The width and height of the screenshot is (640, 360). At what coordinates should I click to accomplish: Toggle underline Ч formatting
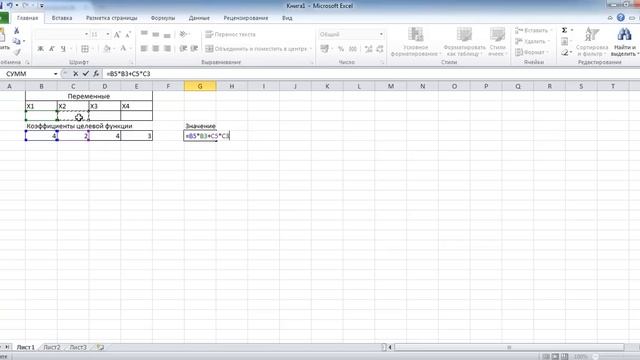point(63,49)
